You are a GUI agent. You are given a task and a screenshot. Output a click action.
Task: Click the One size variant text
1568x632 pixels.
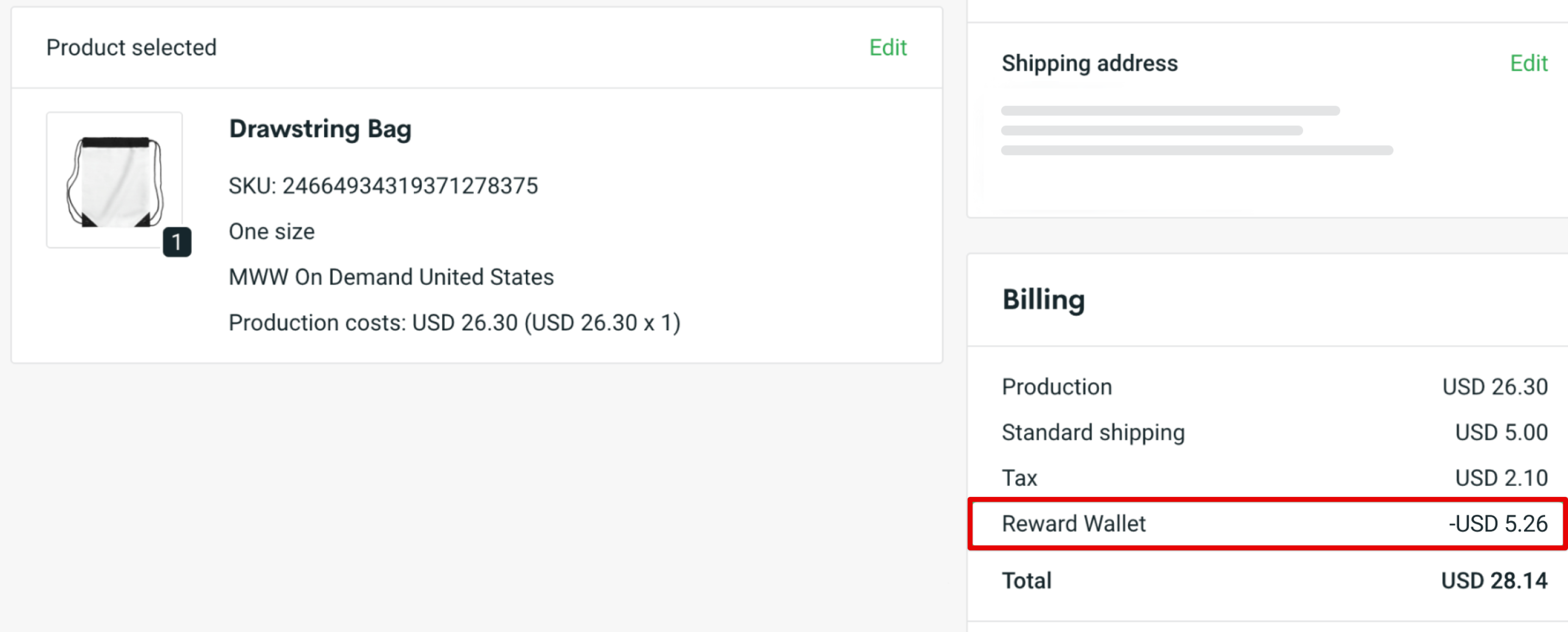[x=272, y=232]
